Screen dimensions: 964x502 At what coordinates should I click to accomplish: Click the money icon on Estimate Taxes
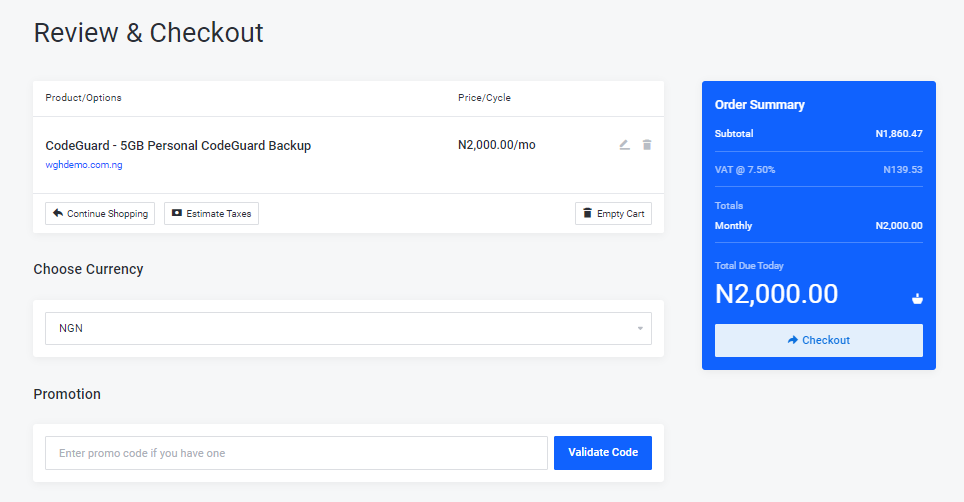click(177, 213)
